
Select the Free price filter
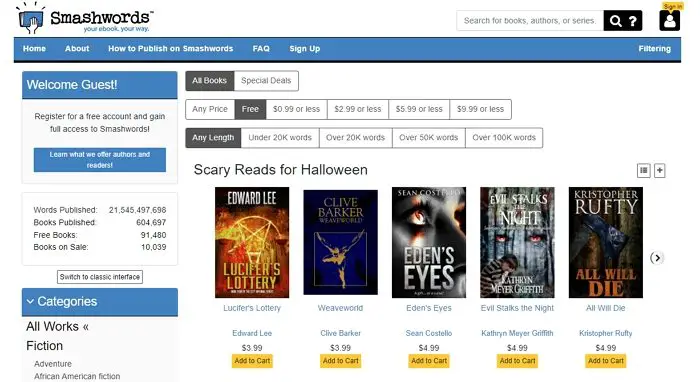[250, 109]
